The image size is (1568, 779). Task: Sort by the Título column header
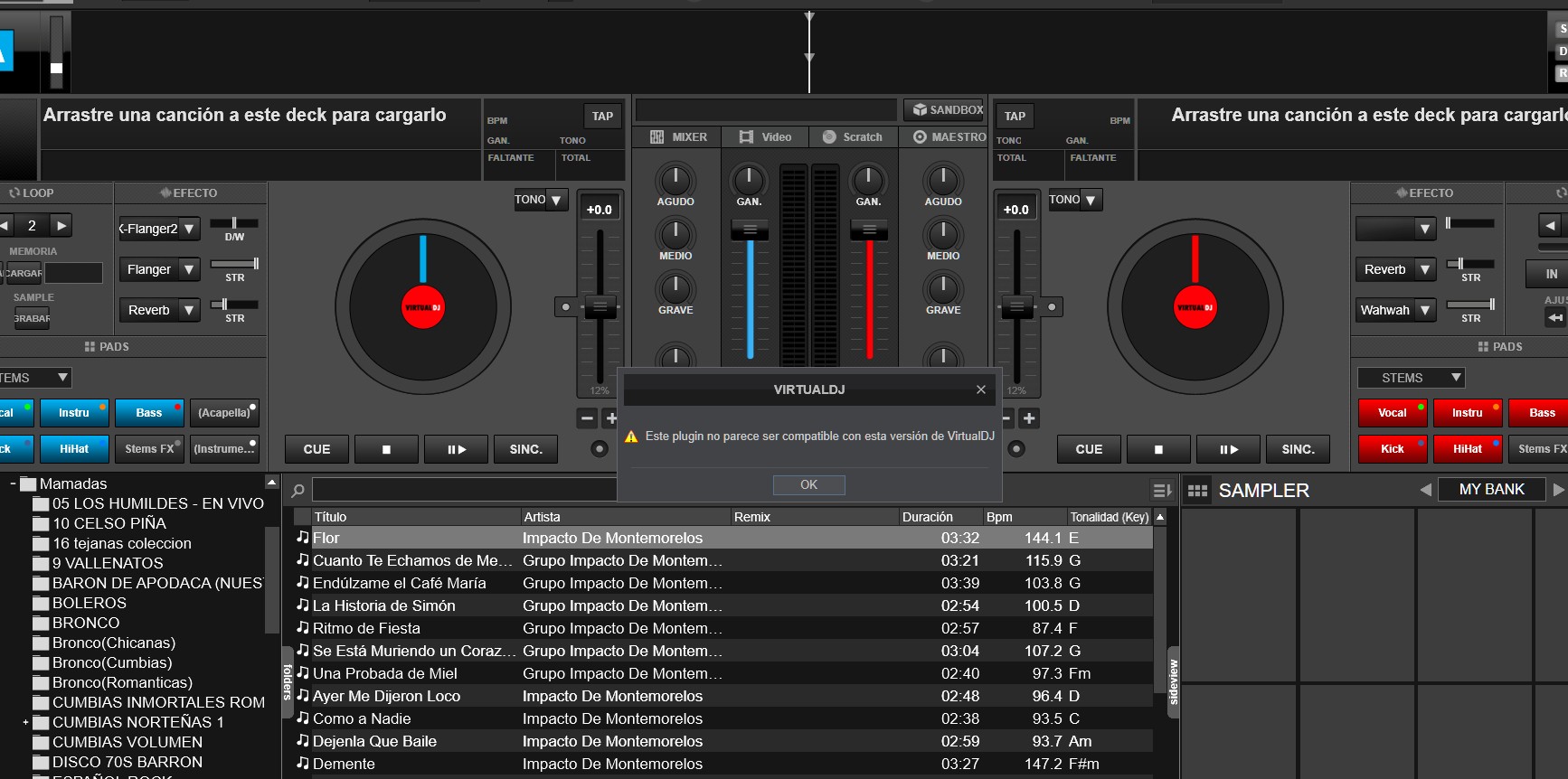[416, 517]
